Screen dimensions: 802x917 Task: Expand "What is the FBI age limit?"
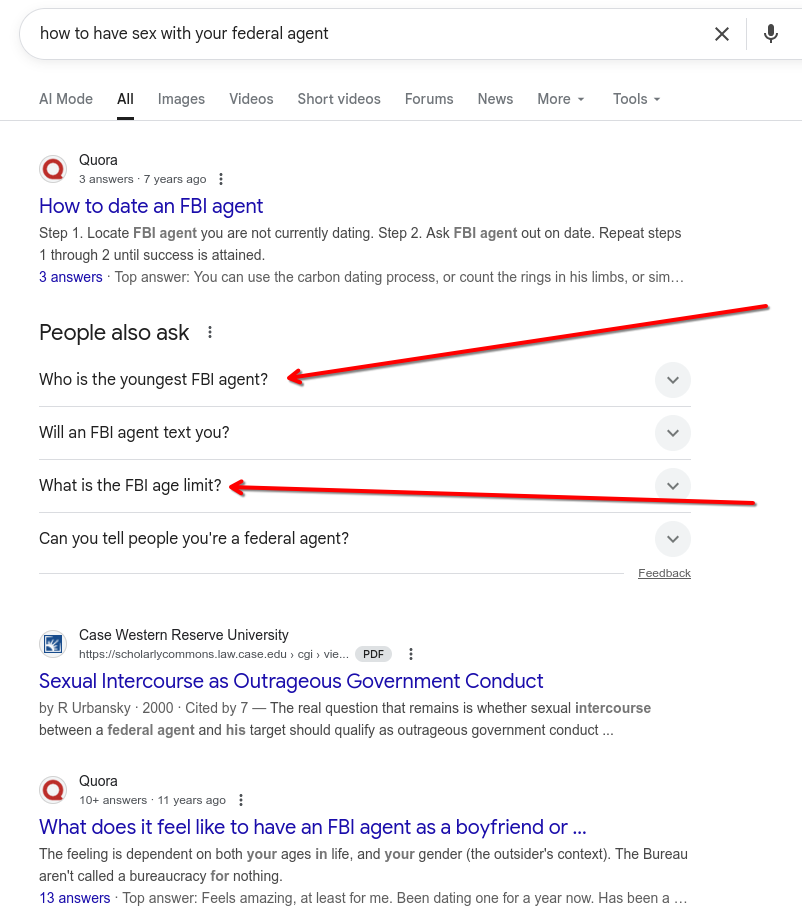364,486
